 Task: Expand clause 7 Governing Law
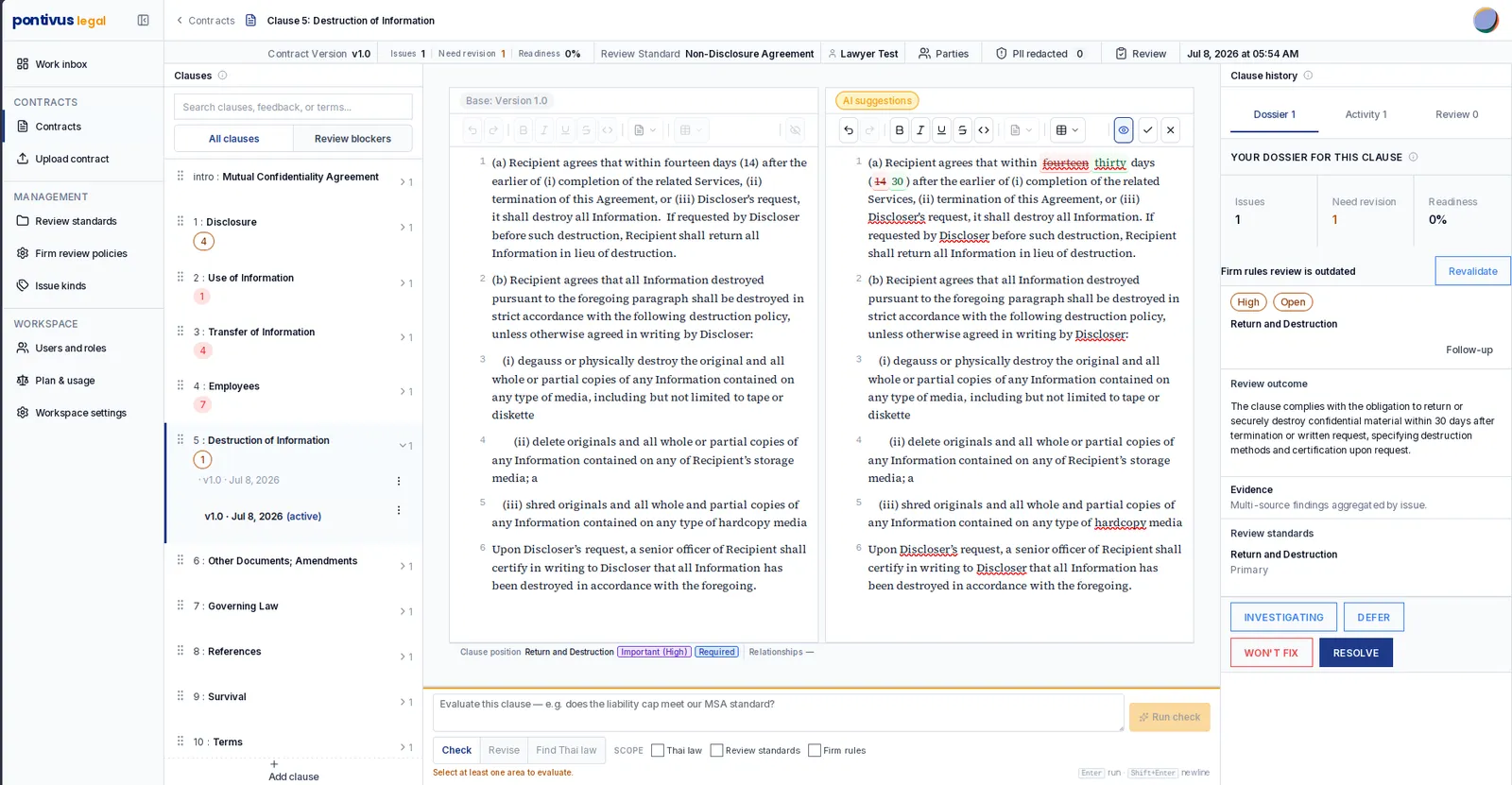click(405, 611)
